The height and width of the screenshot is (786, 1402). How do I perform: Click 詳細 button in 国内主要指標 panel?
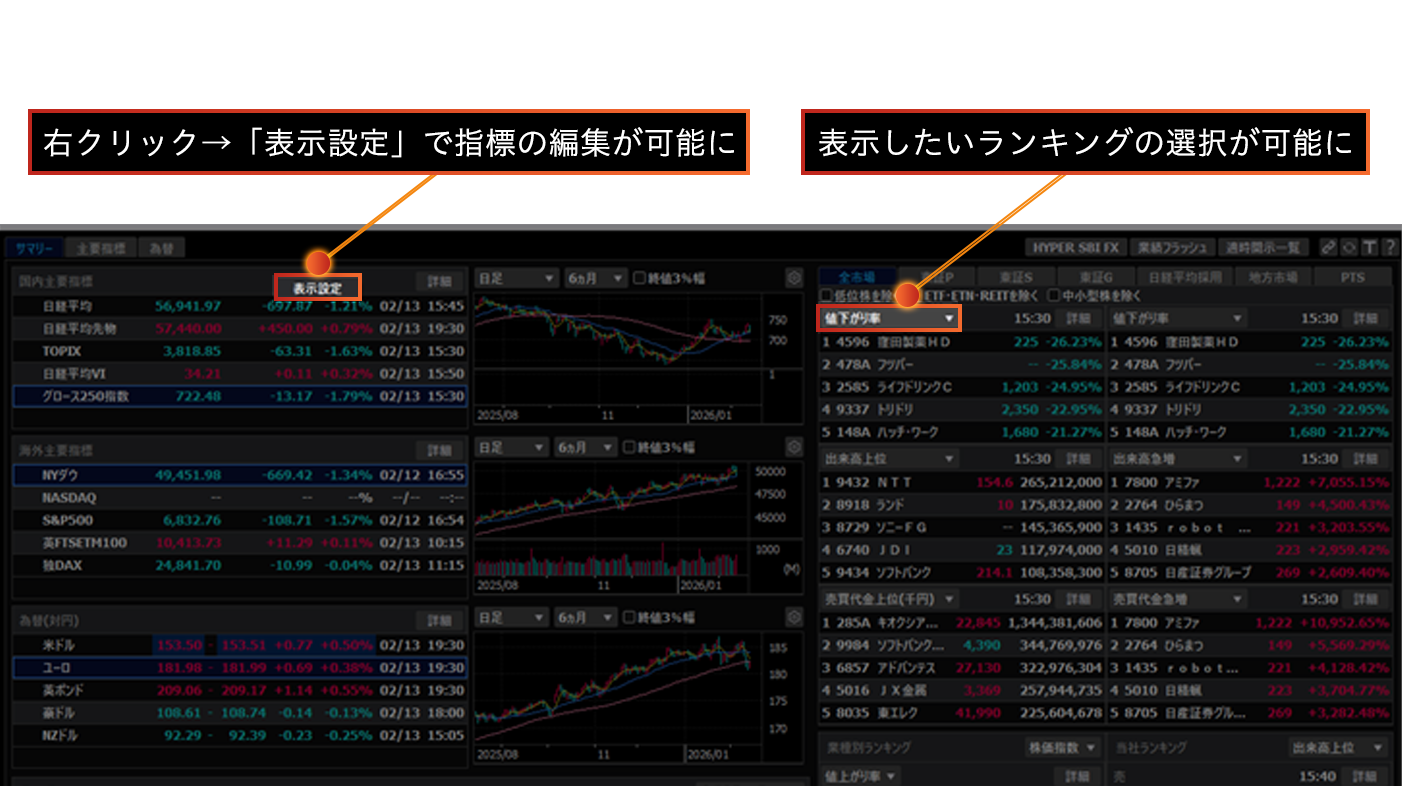click(x=440, y=282)
